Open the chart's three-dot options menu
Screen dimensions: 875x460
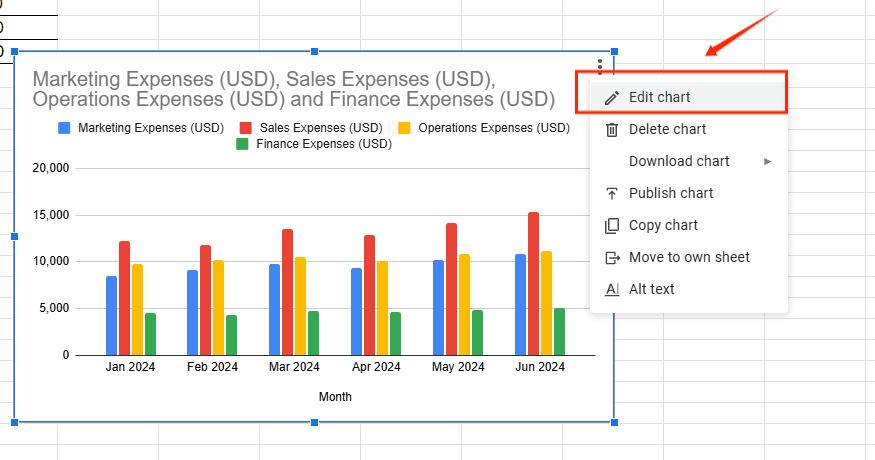click(x=599, y=67)
